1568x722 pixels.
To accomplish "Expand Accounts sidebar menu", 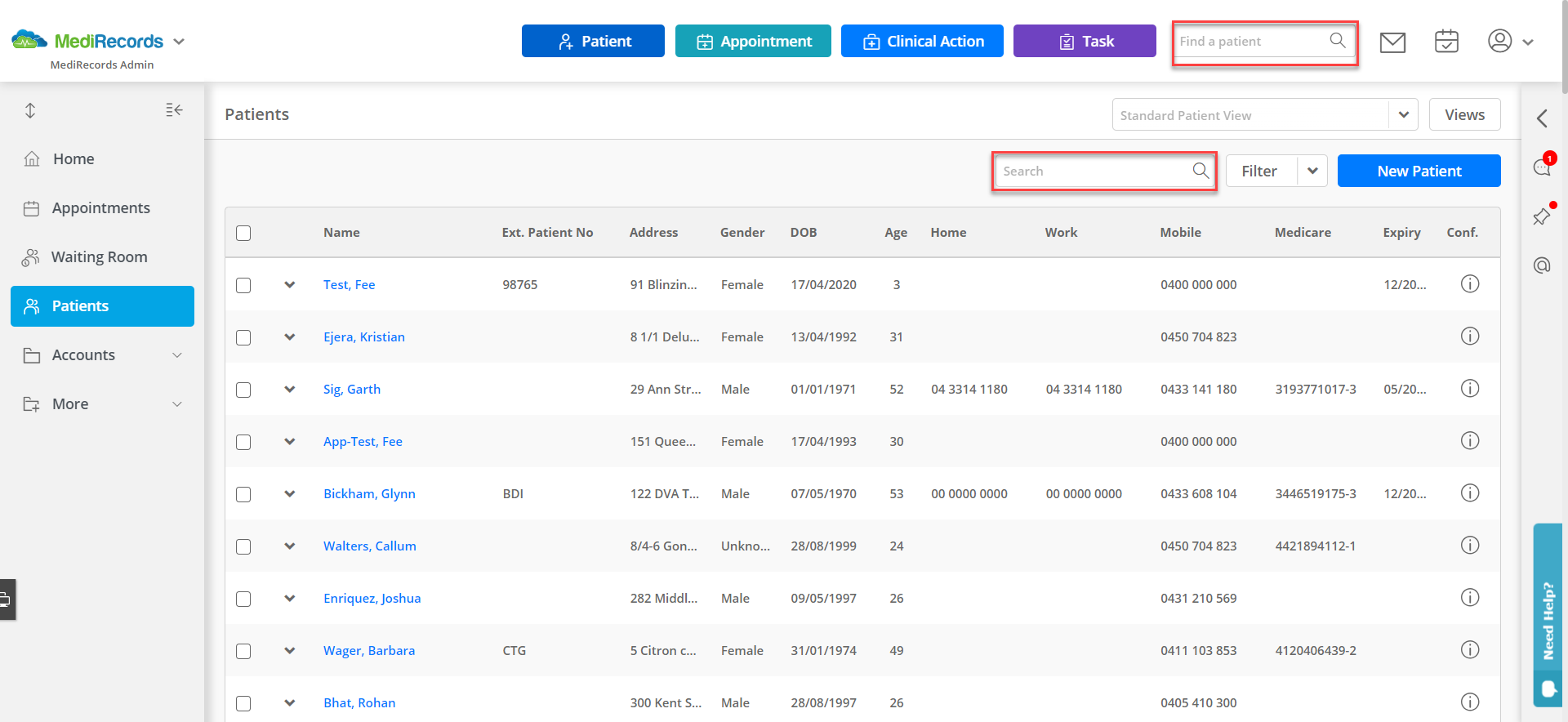I will tap(102, 354).
